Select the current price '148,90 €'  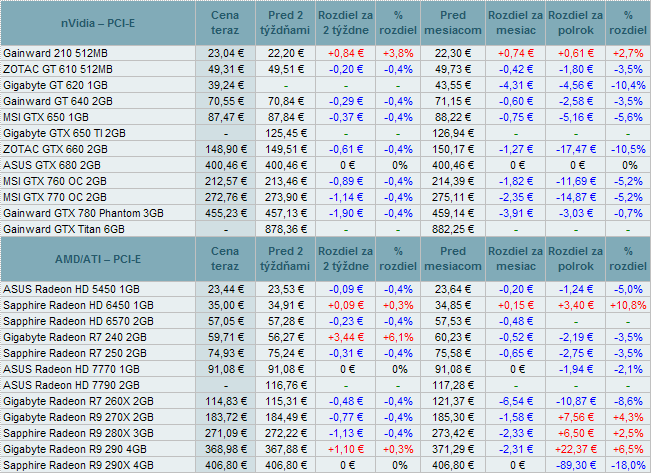tap(226, 149)
